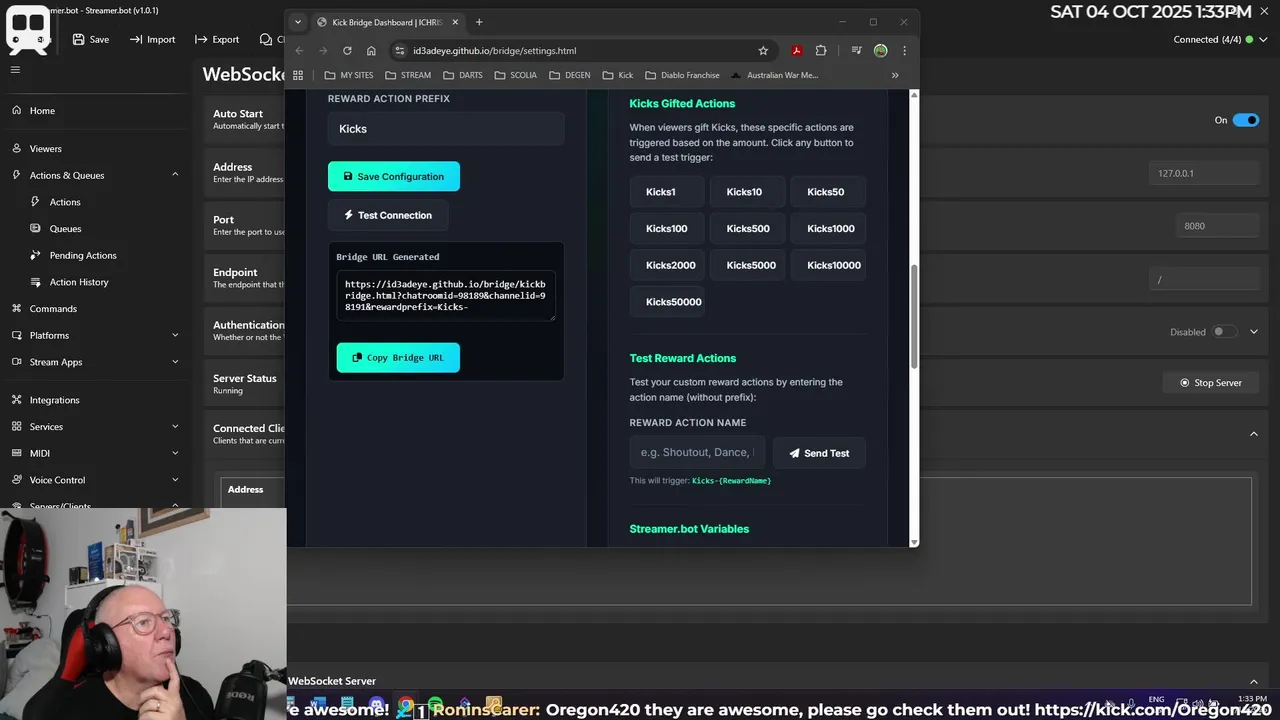Open the Adobe Acrobat extension icon

point(796,50)
